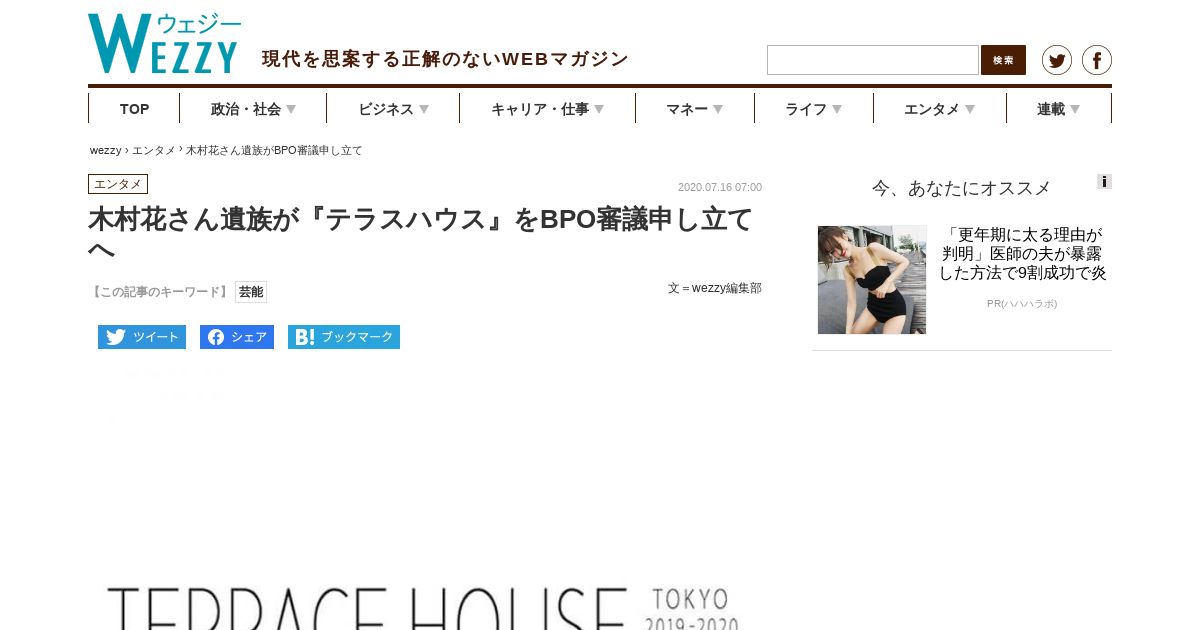Click the 今、あなたにオススメ heading
The image size is (1200, 630).
962,188
